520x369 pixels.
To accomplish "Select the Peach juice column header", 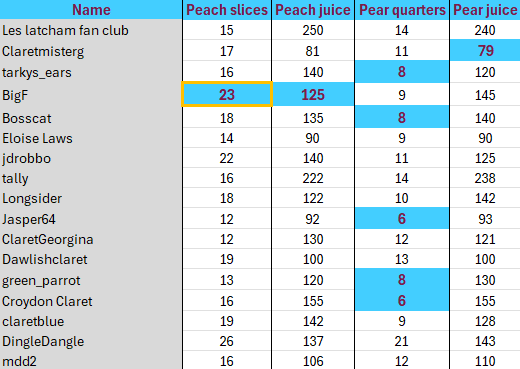I will (x=313, y=10).
